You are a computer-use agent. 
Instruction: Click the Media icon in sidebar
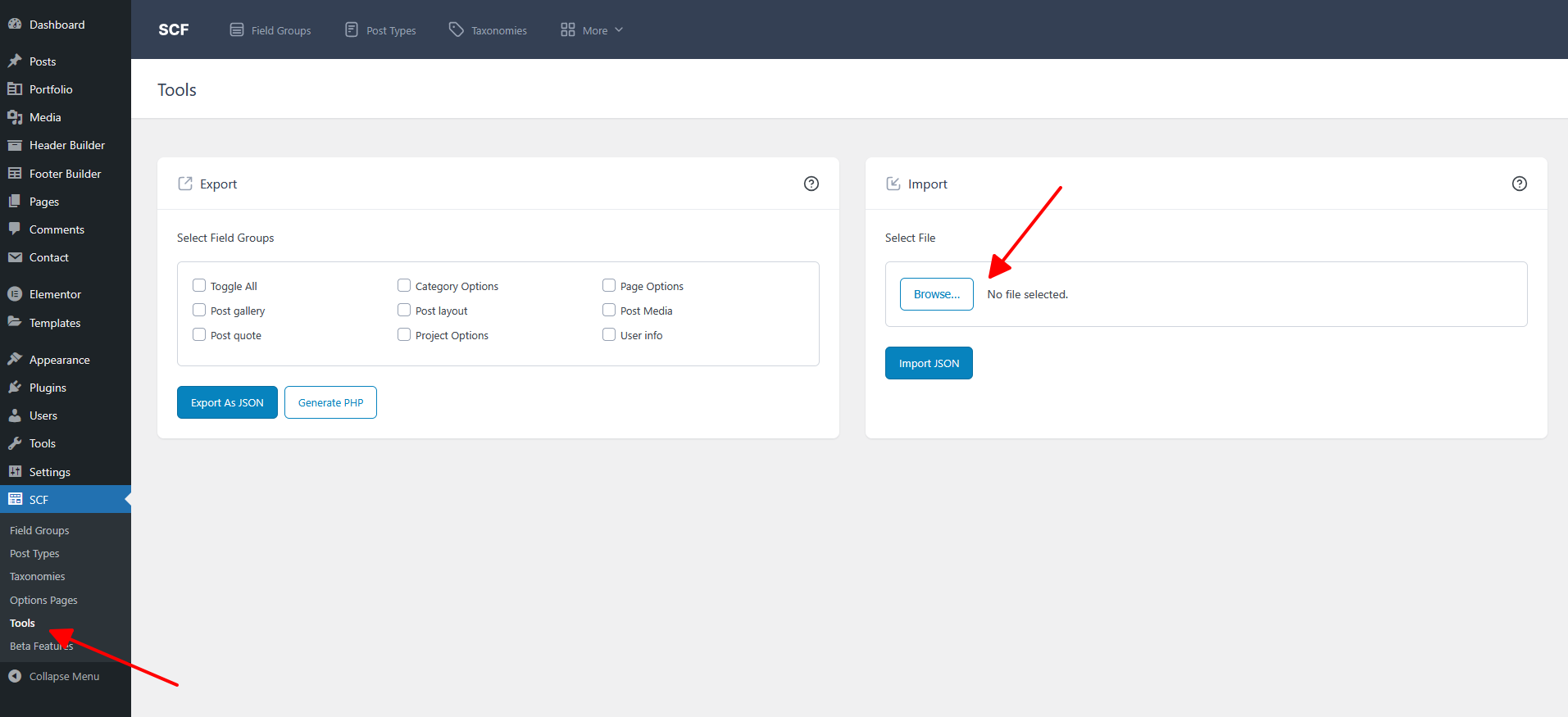[15, 117]
